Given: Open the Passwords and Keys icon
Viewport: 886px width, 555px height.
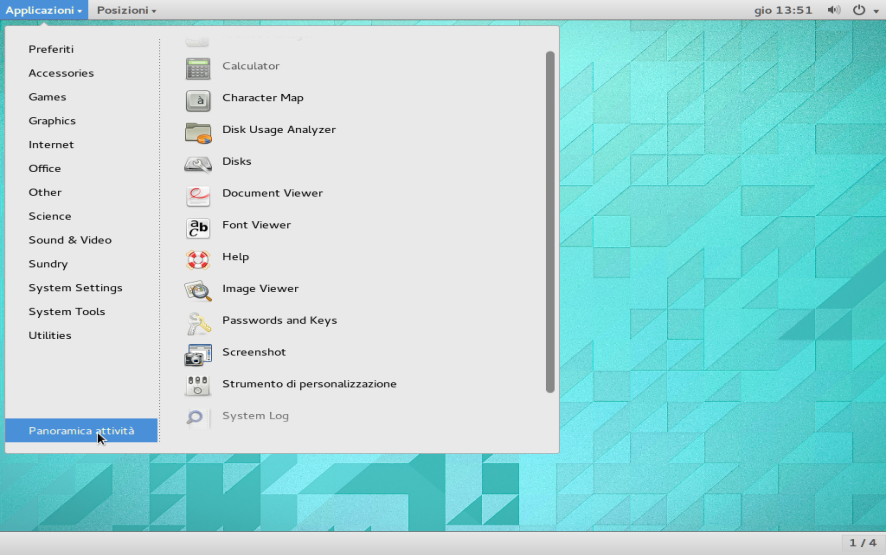Looking at the screenshot, I should point(198,322).
